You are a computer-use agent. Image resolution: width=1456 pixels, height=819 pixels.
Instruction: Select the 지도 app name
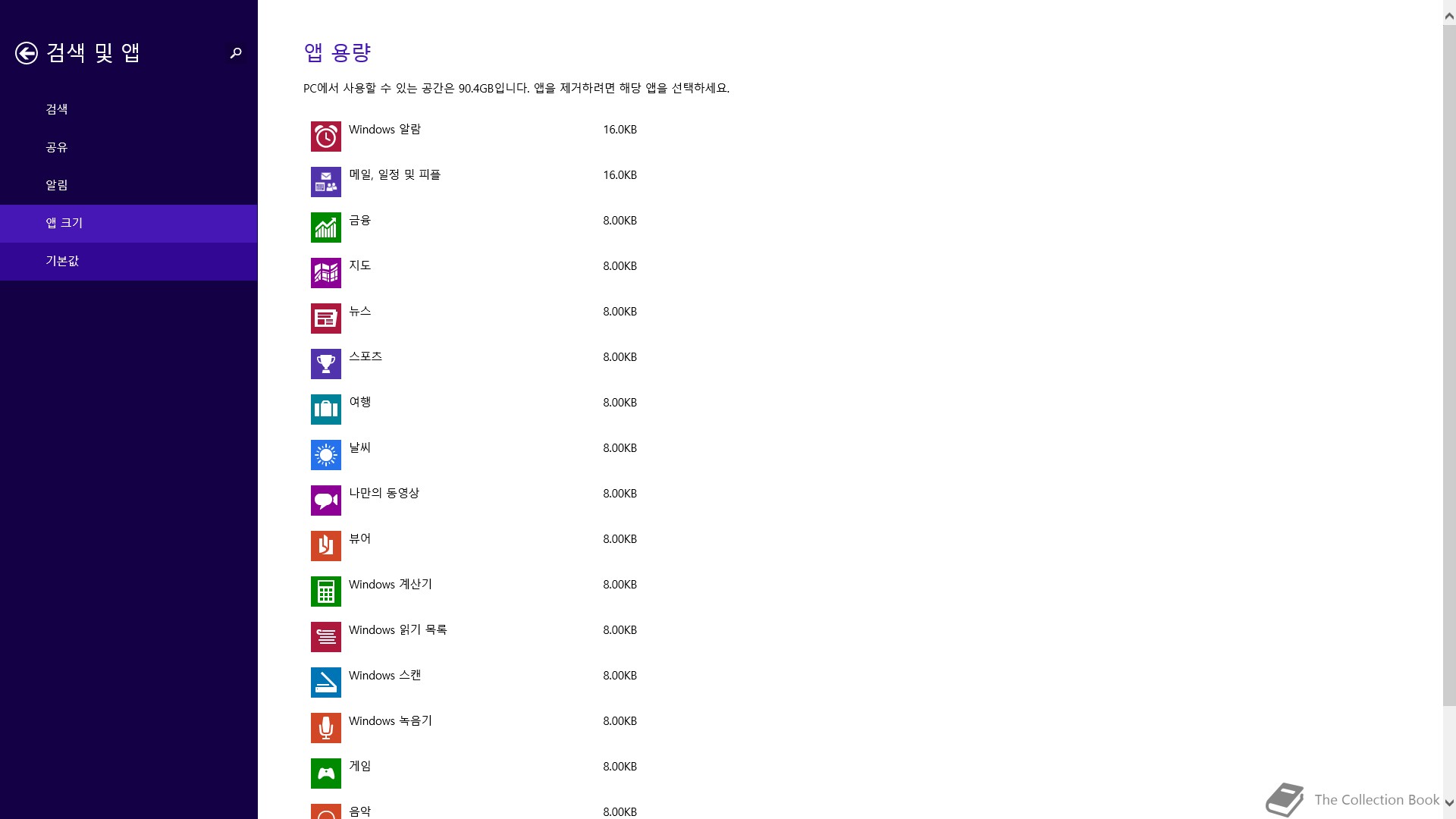click(x=359, y=266)
